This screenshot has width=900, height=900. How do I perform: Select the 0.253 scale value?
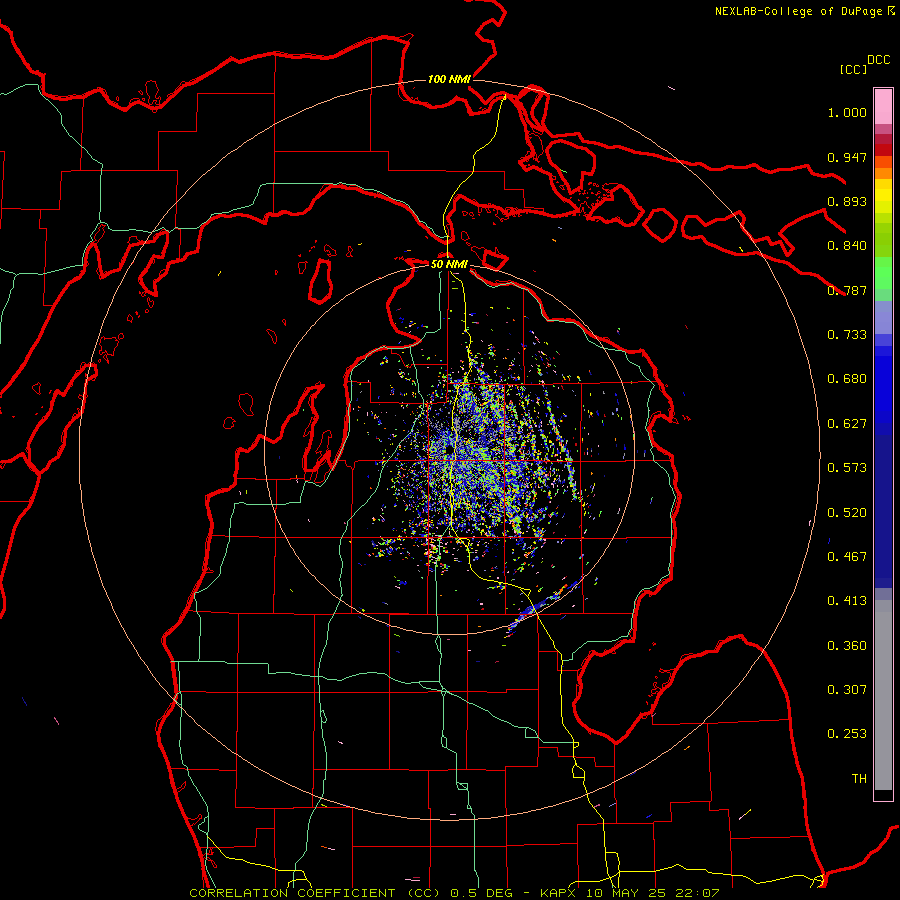(x=847, y=734)
